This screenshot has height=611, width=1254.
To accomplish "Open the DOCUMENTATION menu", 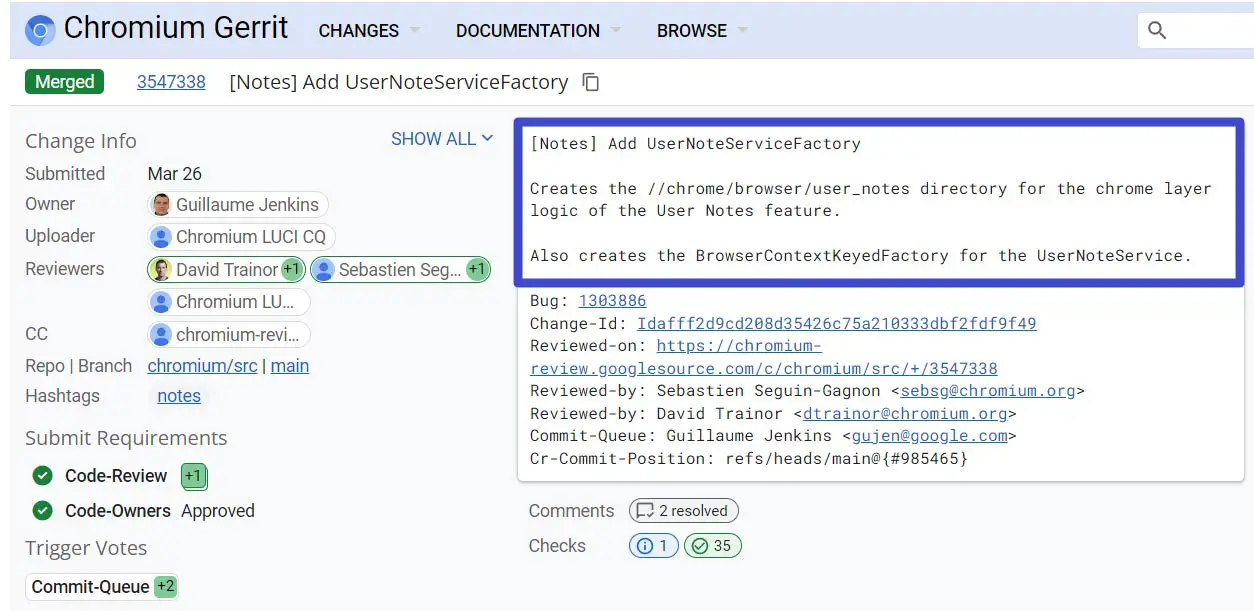I will [528, 31].
